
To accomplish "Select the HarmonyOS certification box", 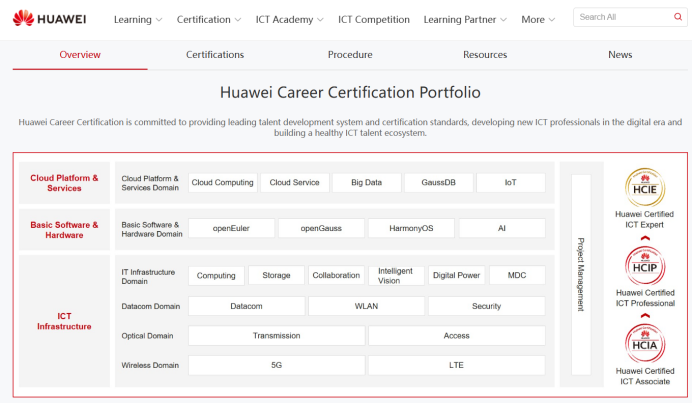I will click(411, 228).
